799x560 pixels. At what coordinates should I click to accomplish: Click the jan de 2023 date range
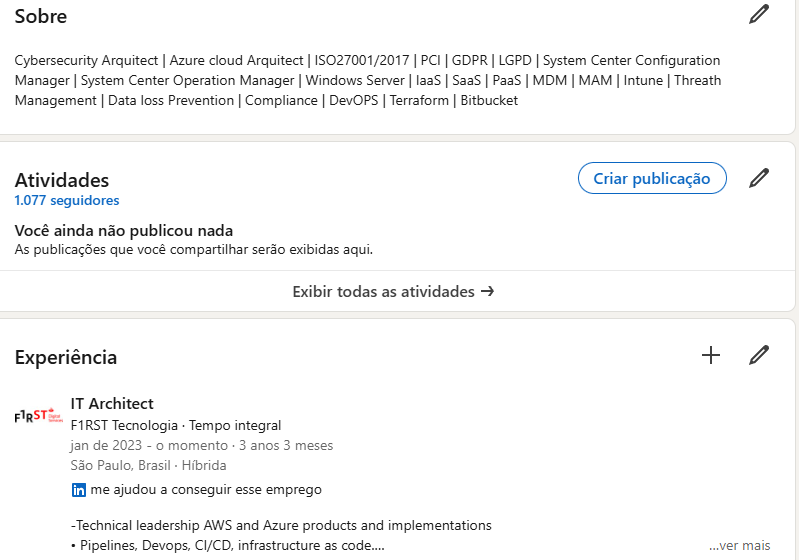(201, 445)
